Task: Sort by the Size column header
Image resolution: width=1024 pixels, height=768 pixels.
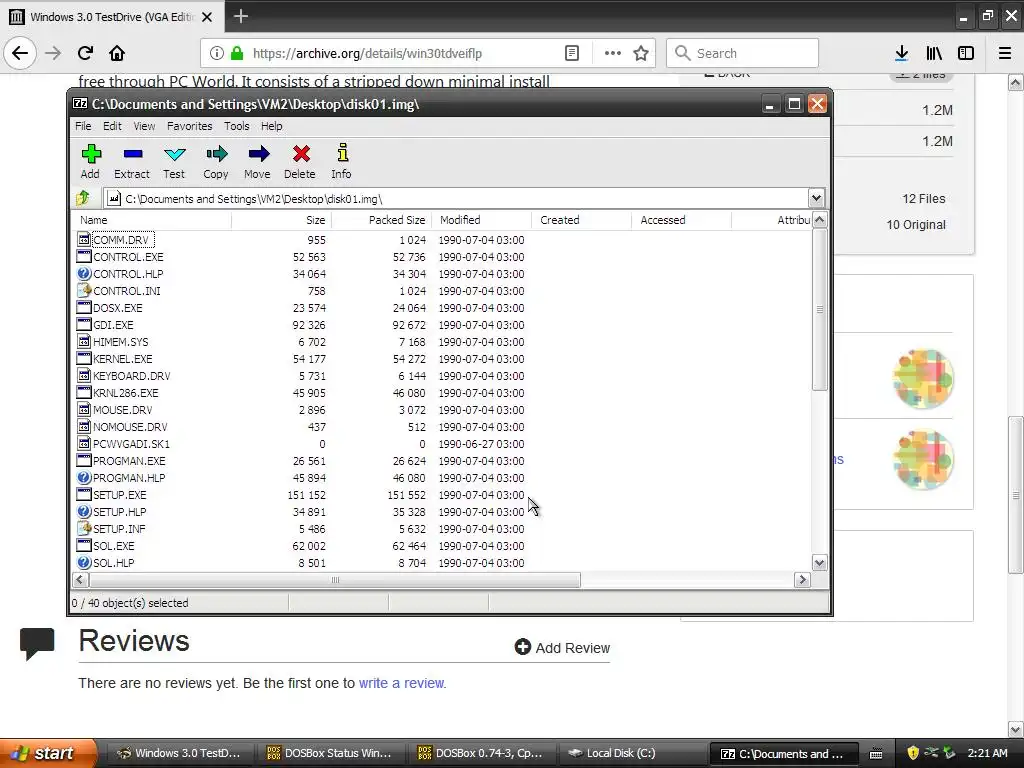Action: [281, 220]
